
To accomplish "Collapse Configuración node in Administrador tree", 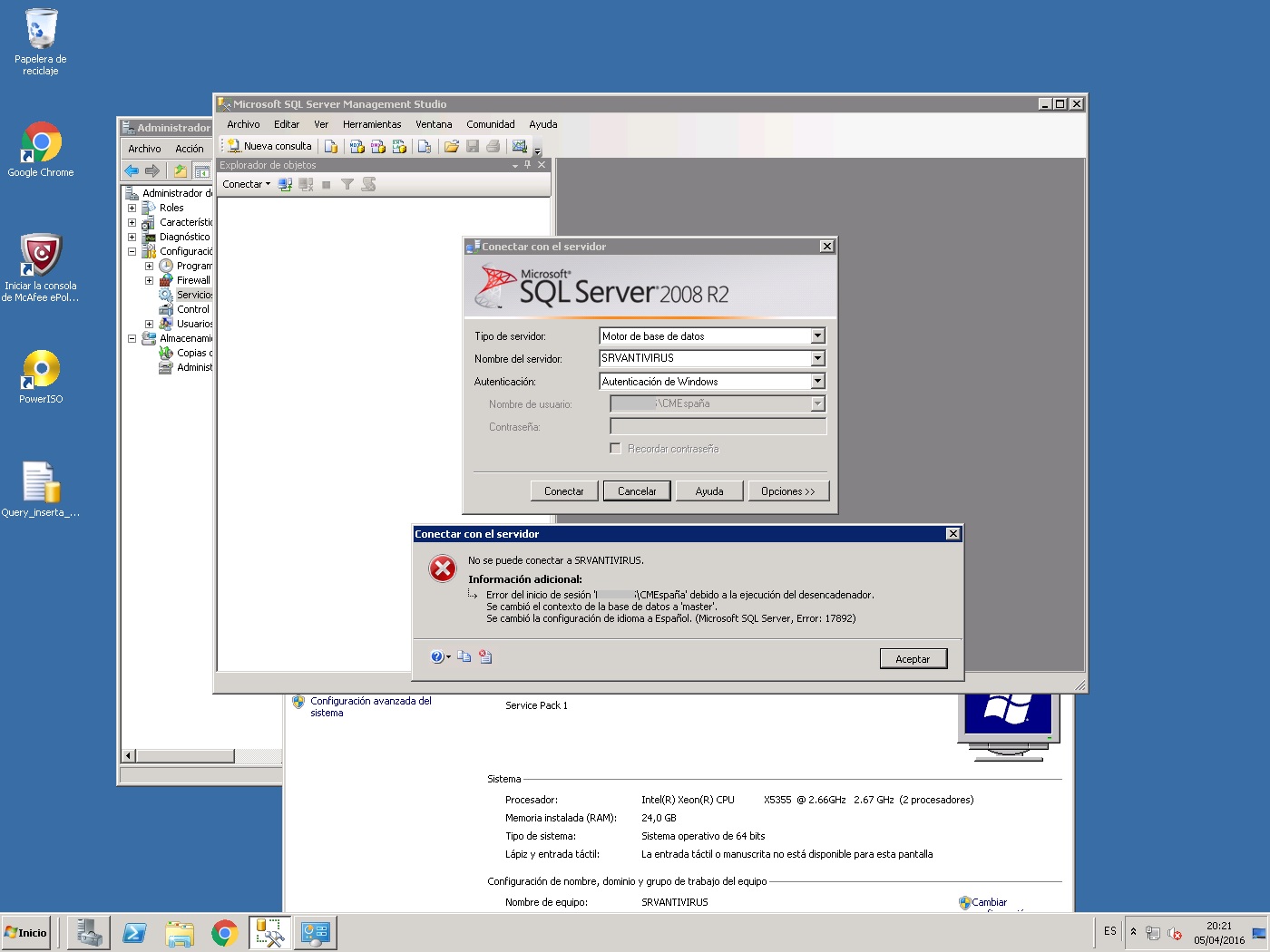I will coord(132,251).
